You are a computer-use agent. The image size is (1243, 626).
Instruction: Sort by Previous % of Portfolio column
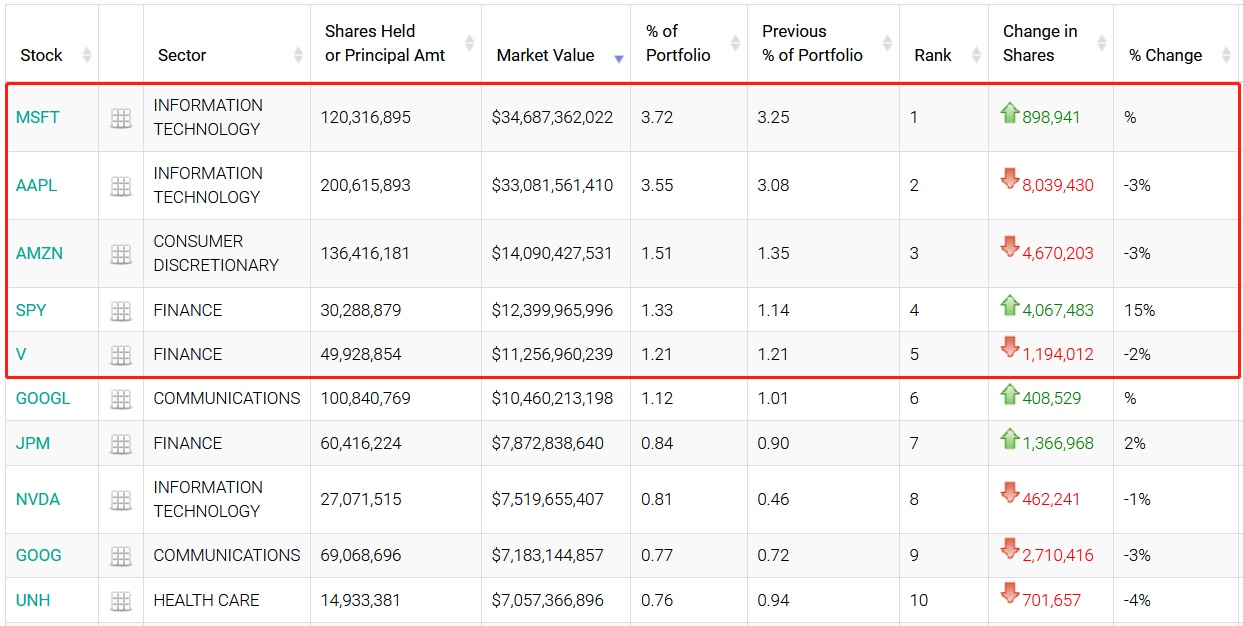point(812,43)
